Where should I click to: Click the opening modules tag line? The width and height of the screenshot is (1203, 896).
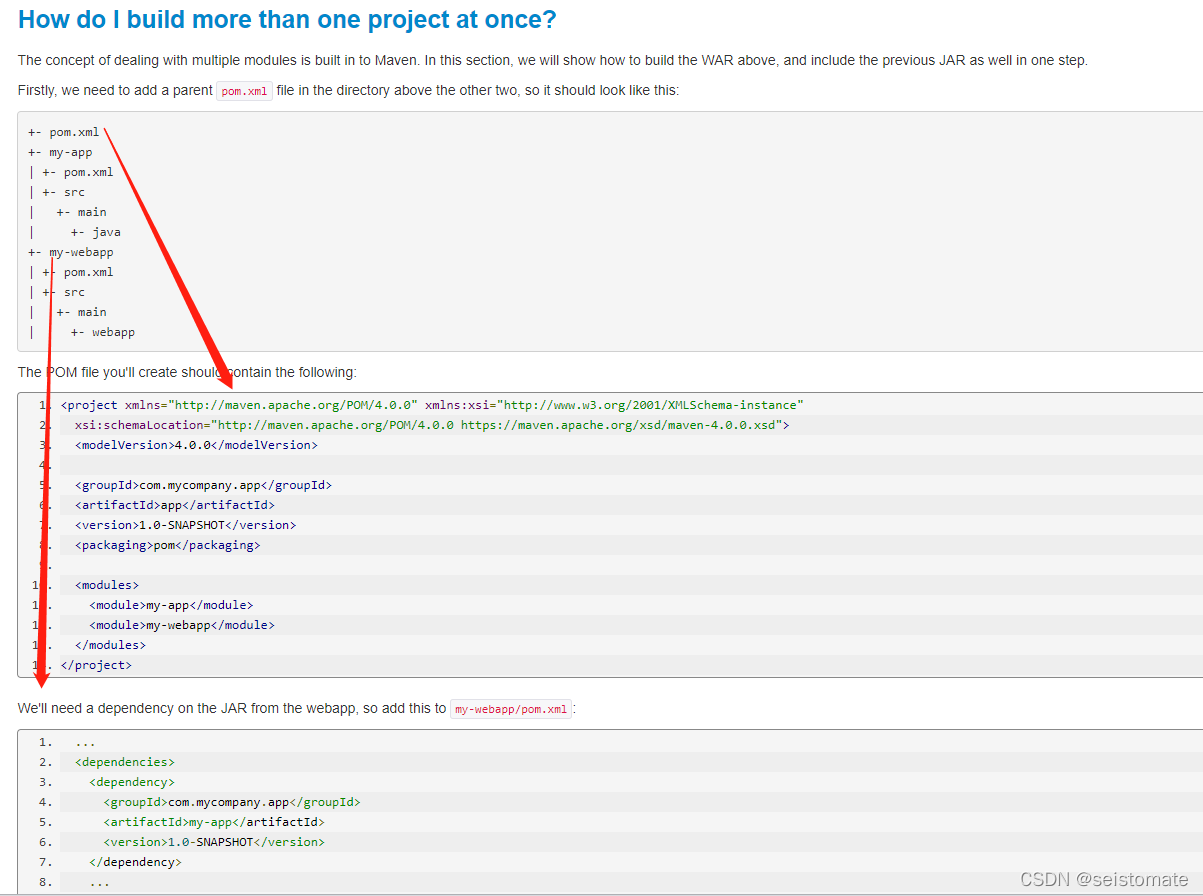click(107, 585)
